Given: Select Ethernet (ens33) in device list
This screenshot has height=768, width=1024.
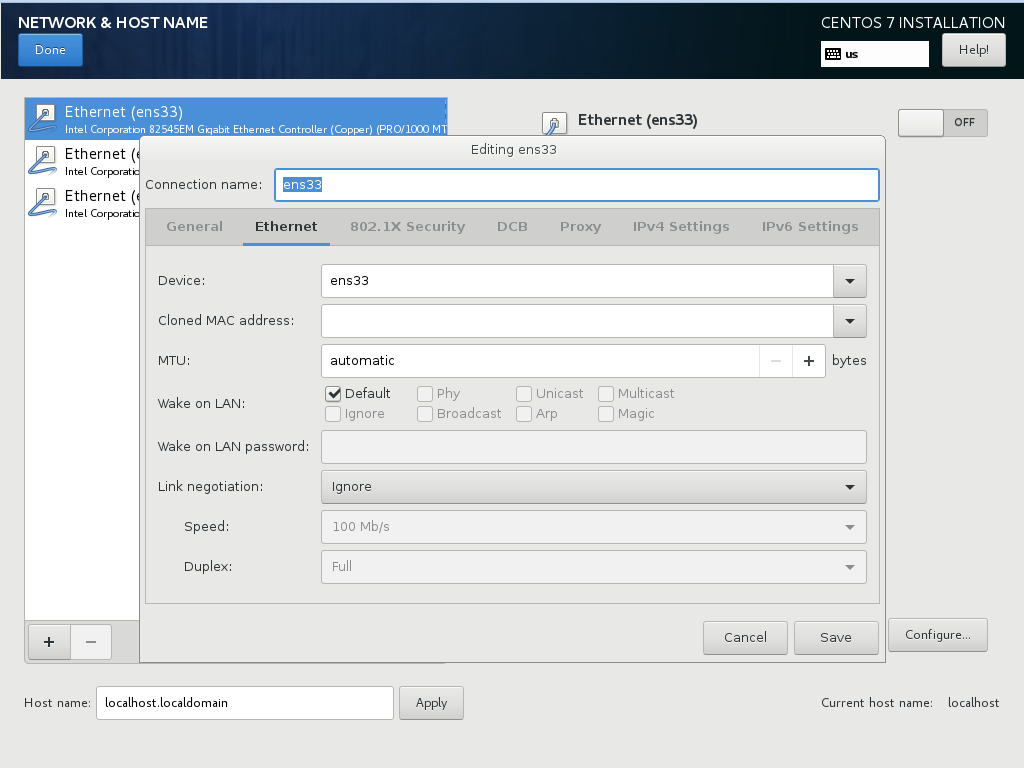Looking at the screenshot, I should pos(236,119).
